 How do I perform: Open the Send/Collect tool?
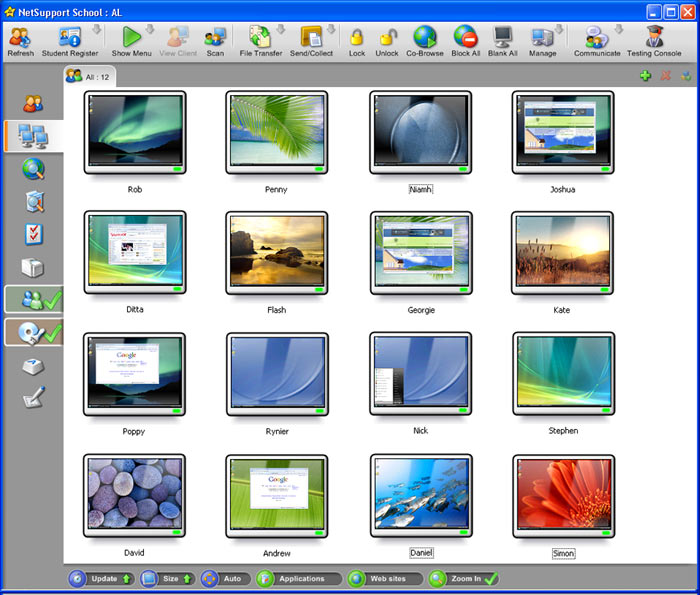pyautogui.click(x=311, y=42)
